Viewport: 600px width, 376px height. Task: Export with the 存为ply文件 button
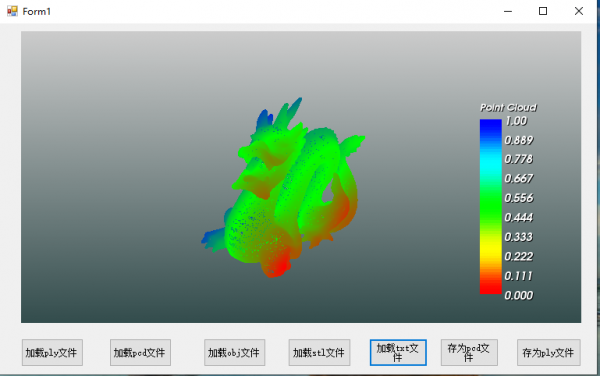click(x=549, y=352)
